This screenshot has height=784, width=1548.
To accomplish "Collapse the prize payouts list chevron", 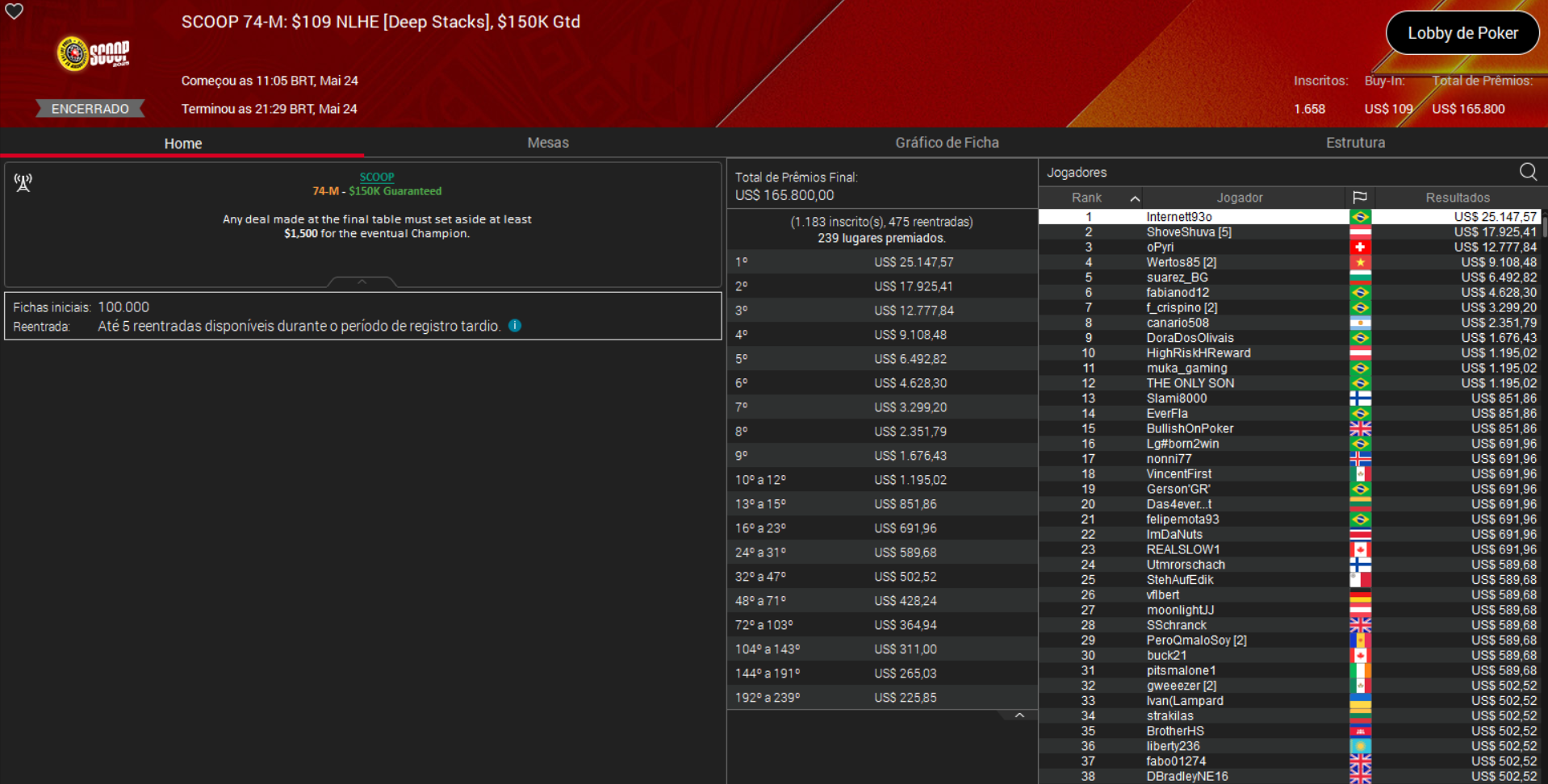I will click(1019, 715).
